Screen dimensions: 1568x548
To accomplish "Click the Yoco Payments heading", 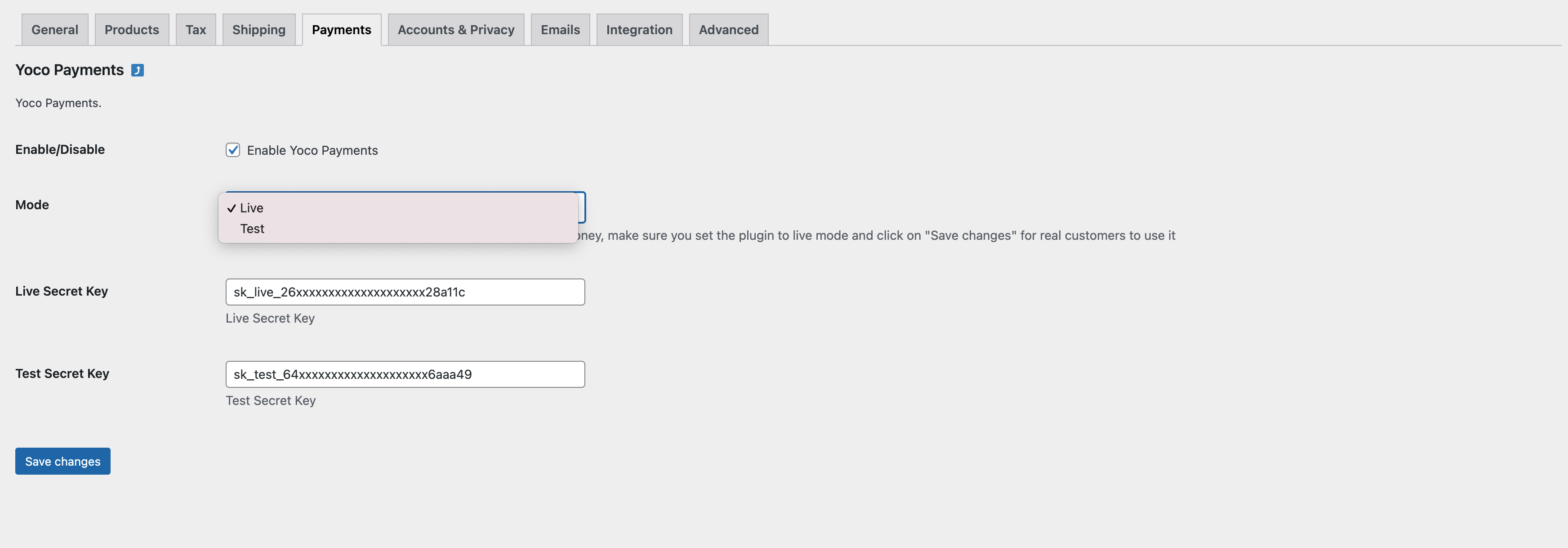I will pyautogui.click(x=69, y=70).
